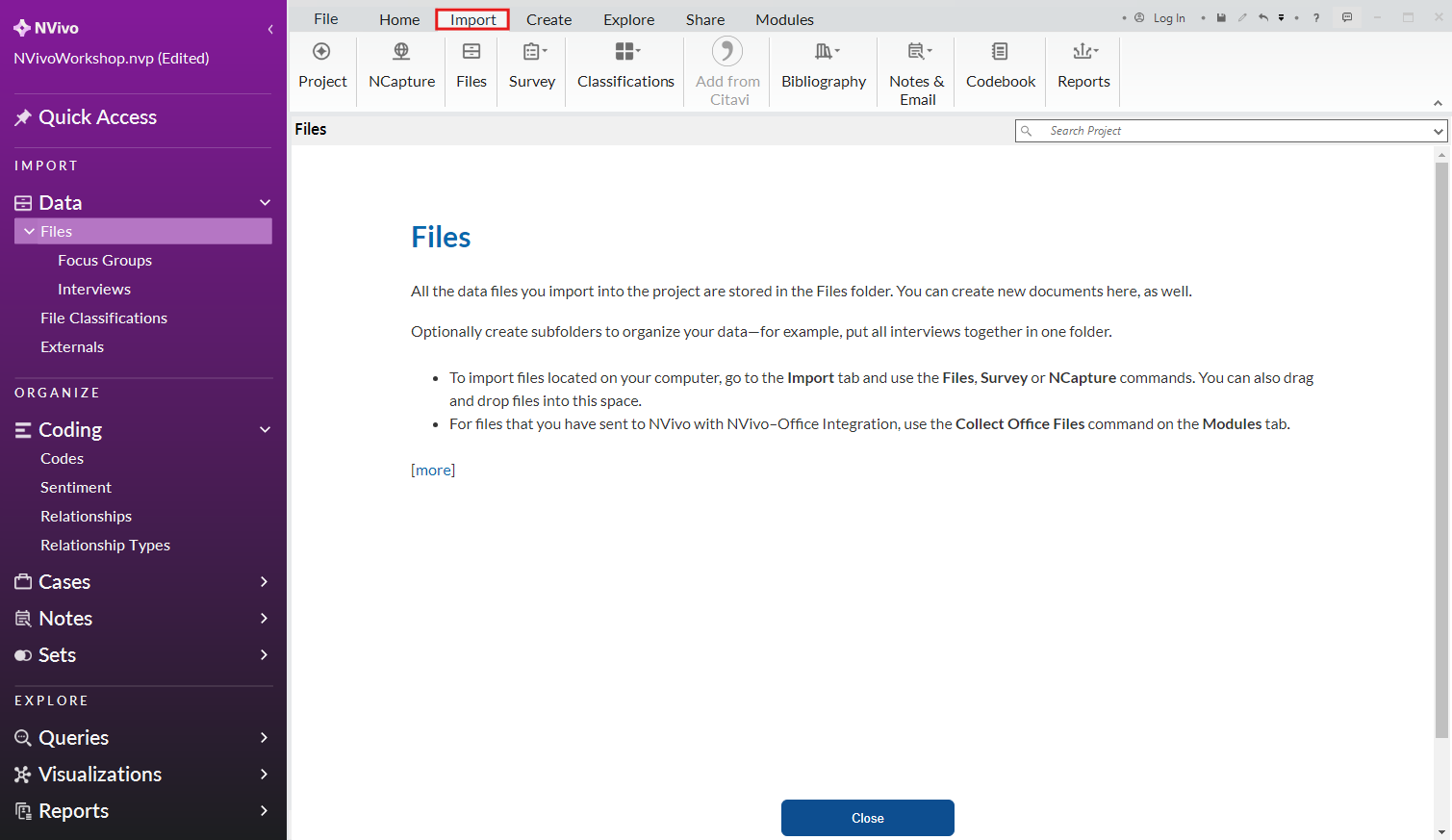Click the NVivo logo icon
This screenshot has height=840, width=1452.
pos(22,28)
